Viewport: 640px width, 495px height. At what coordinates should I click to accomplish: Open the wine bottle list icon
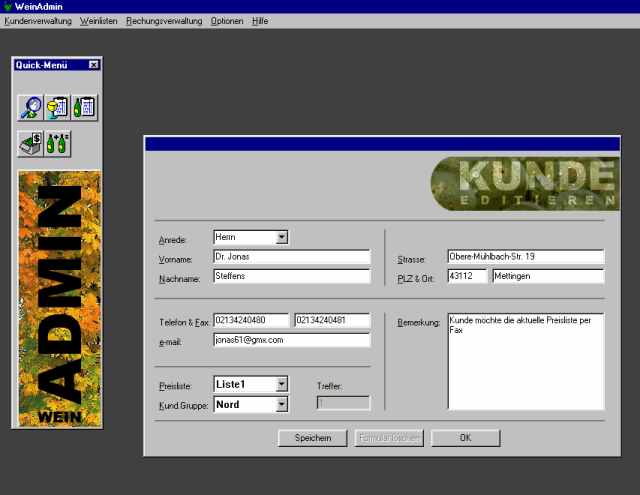[x=84, y=108]
